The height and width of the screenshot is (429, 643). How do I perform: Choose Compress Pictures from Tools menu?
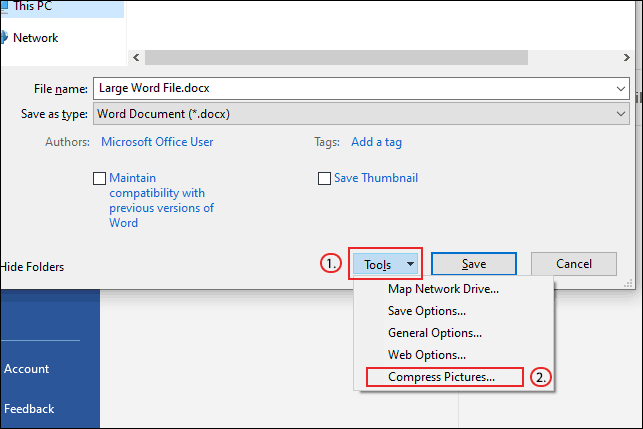441,377
